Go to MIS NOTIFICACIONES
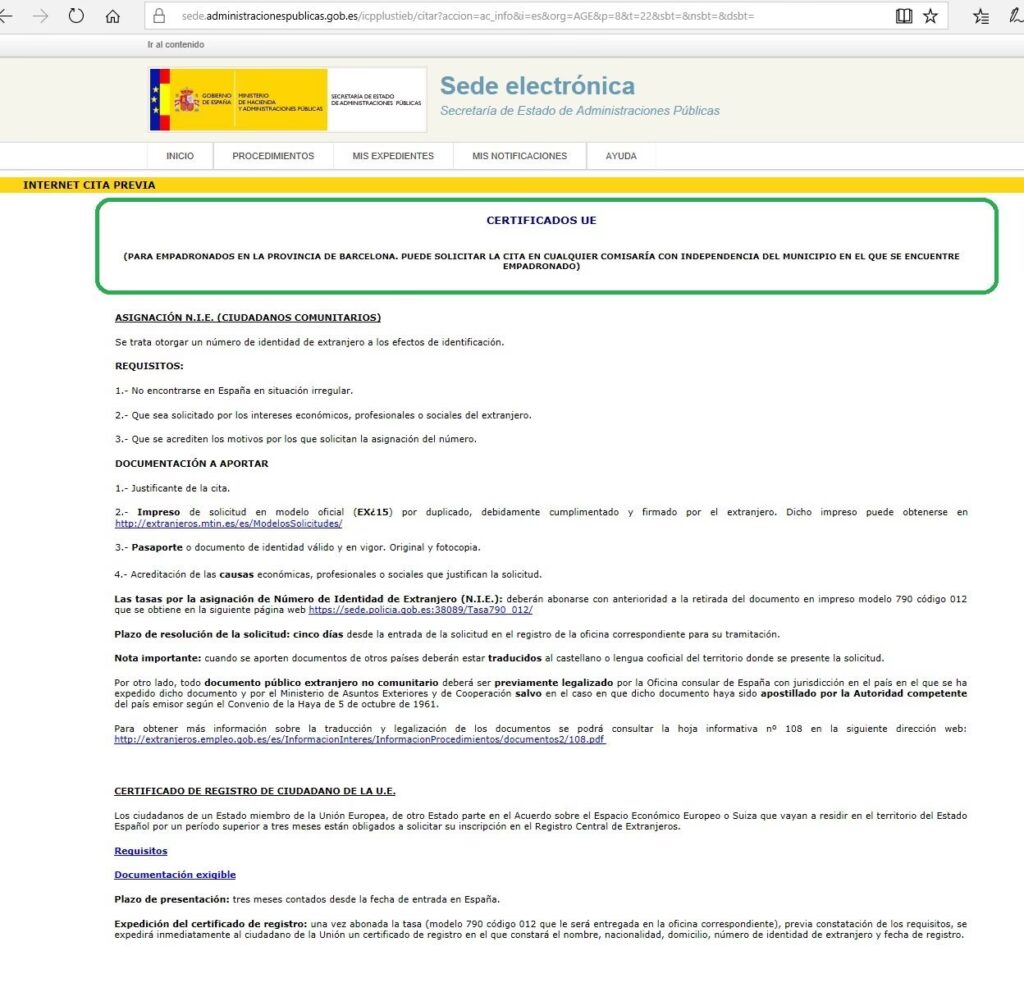The width and height of the screenshot is (1024, 983). coord(519,156)
